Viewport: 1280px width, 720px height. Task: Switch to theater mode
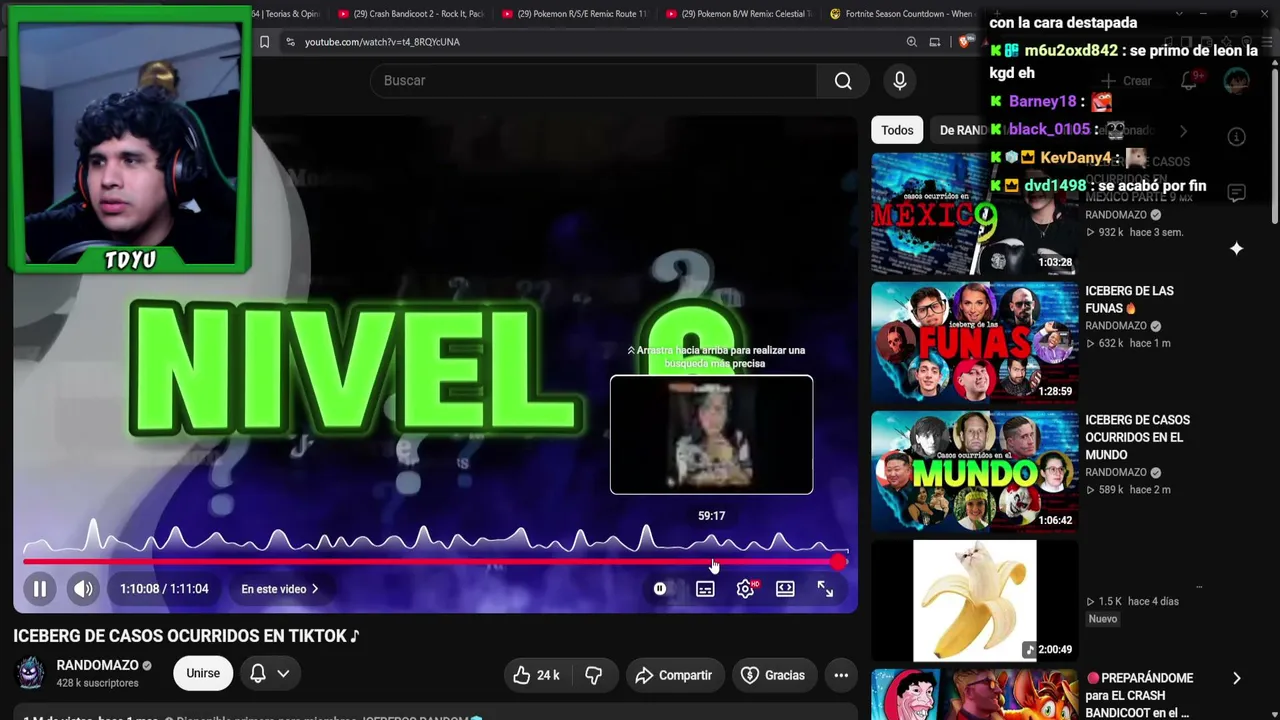coord(785,589)
